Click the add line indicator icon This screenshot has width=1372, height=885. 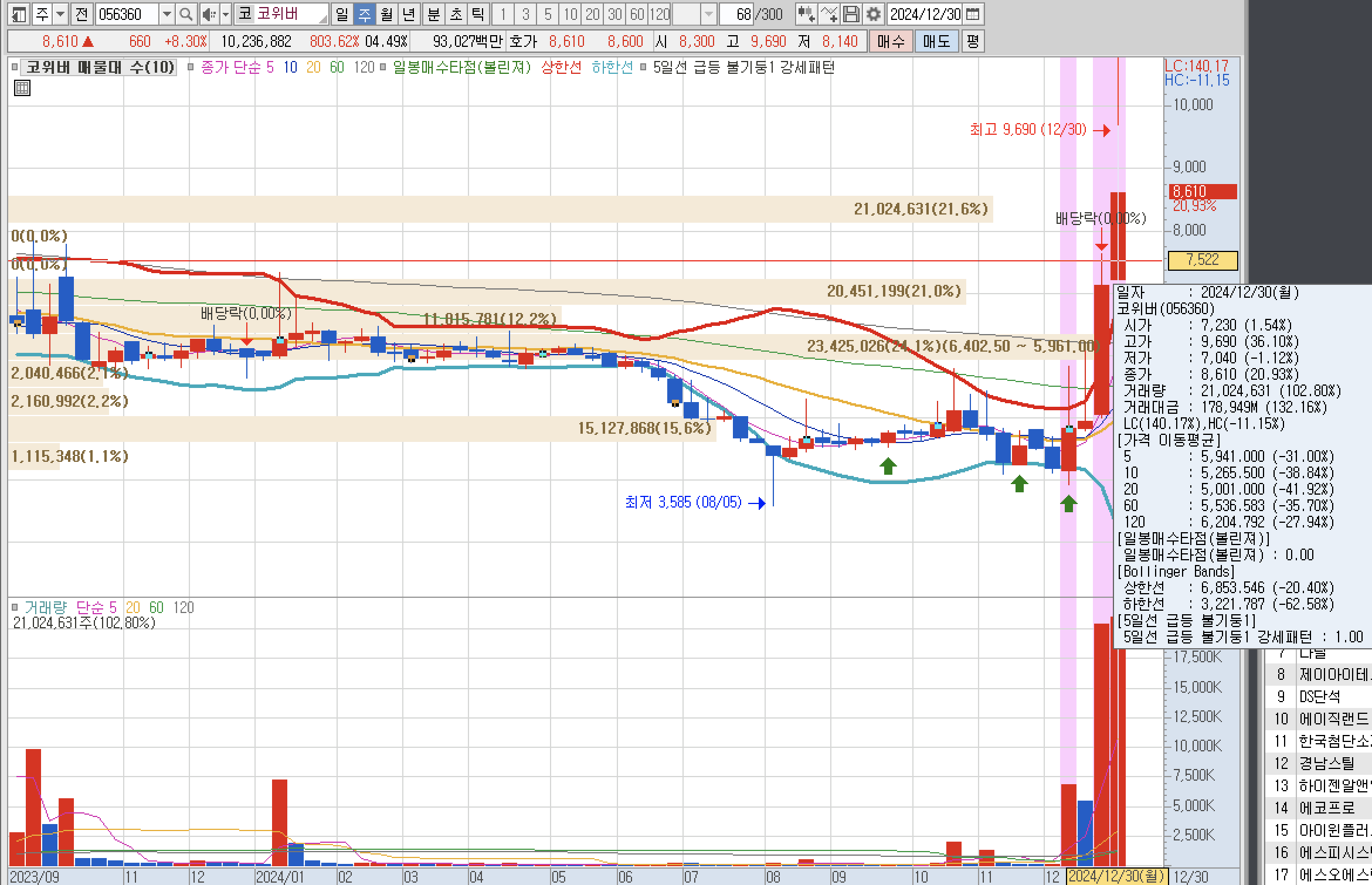click(x=828, y=14)
